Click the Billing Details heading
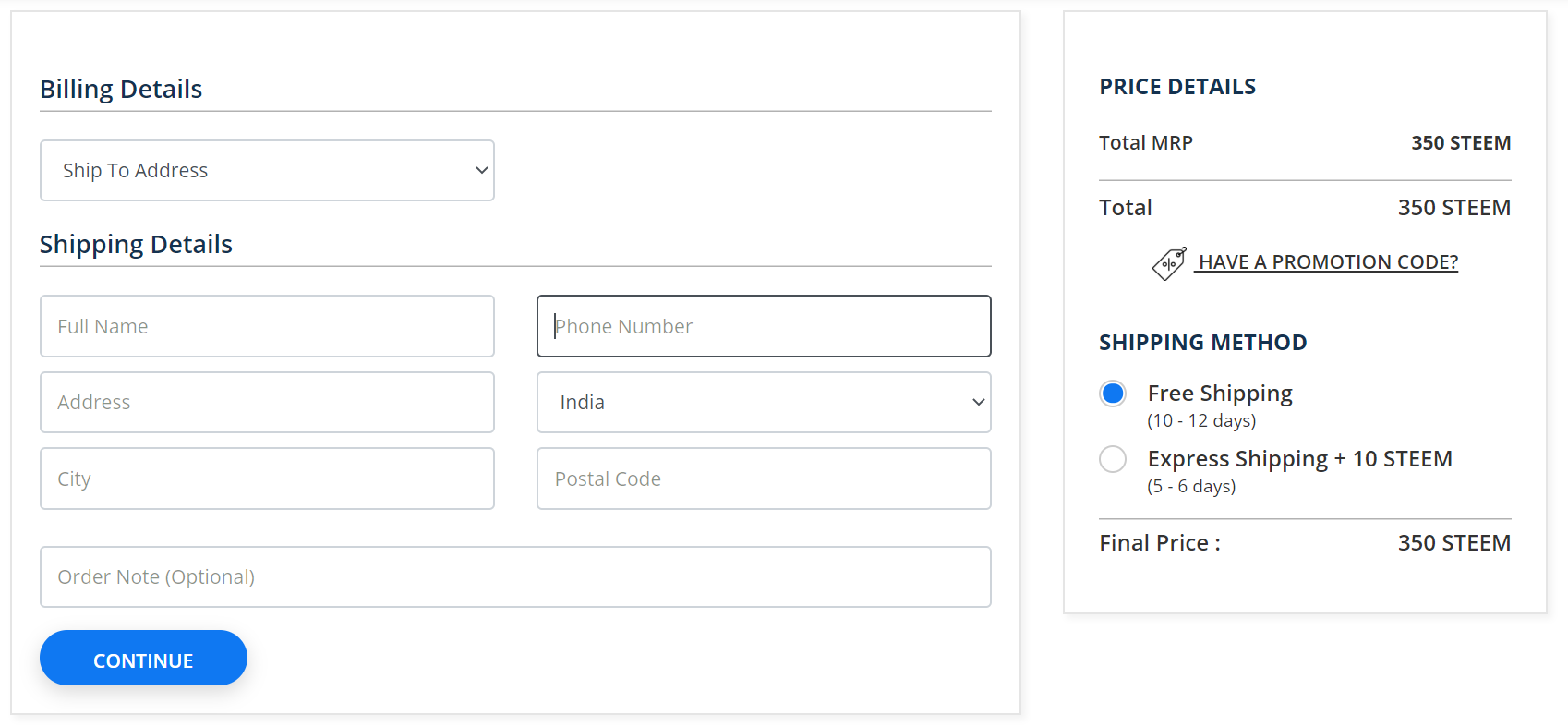 pyautogui.click(x=121, y=90)
